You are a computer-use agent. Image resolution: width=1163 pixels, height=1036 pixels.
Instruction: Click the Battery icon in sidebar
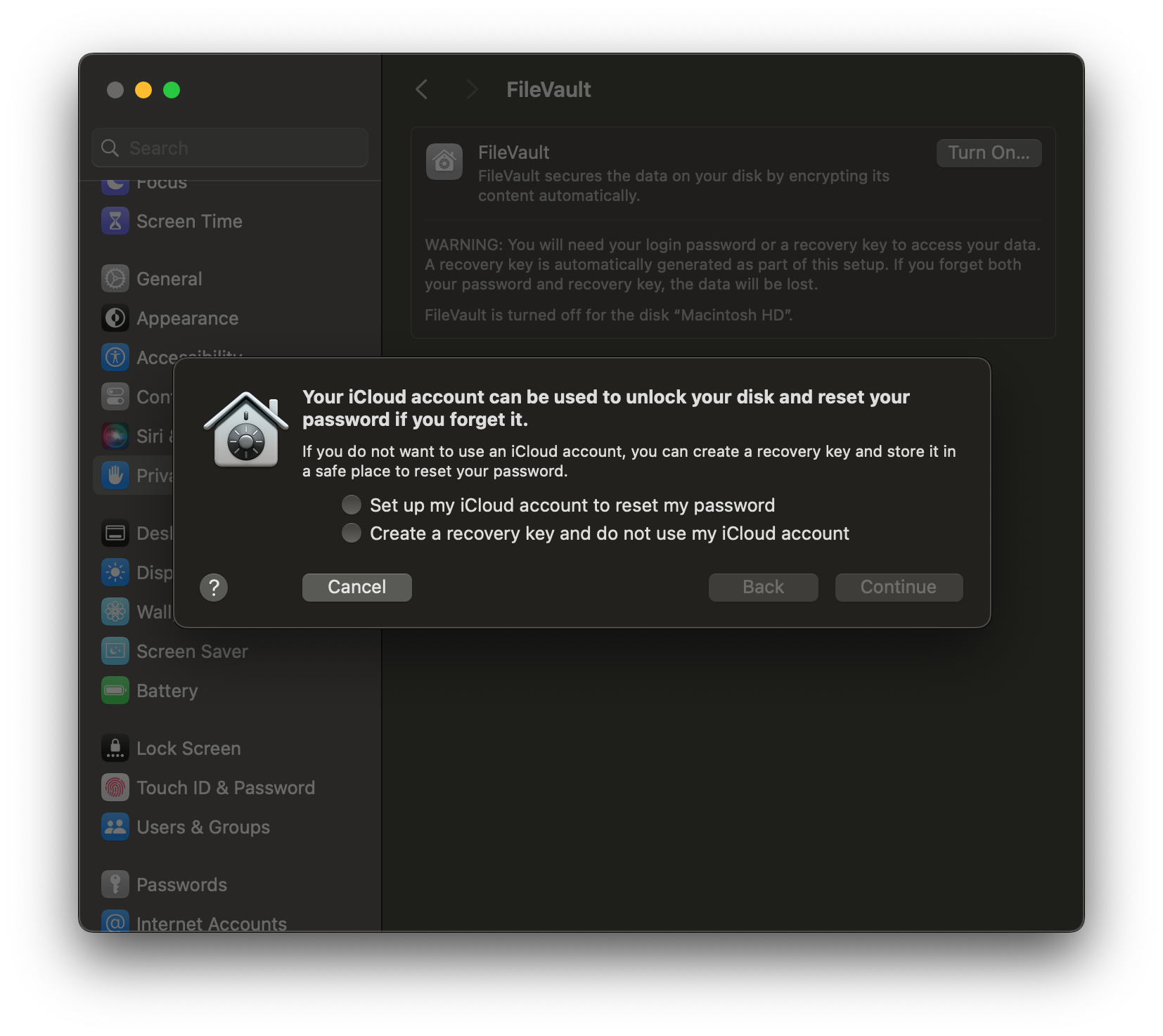[x=115, y=691]
